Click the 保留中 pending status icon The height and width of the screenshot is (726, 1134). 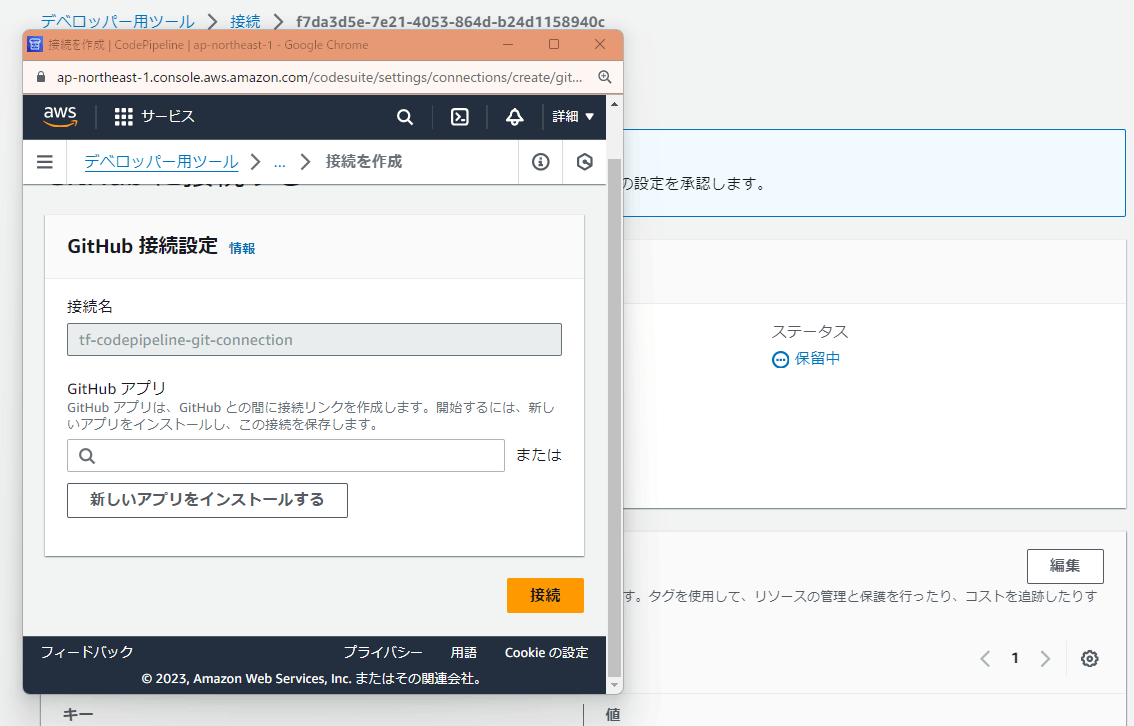780,359
